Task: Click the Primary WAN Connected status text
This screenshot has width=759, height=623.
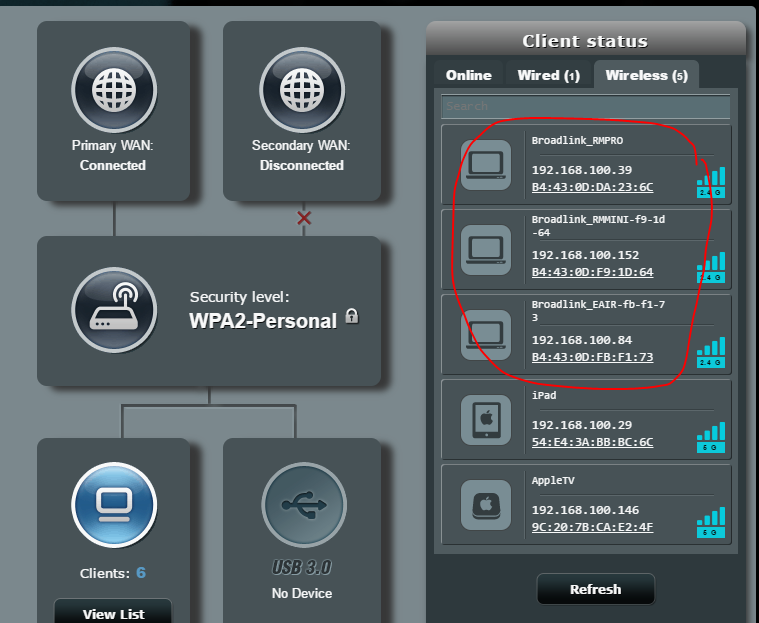Action: click(x=113, y=166)
